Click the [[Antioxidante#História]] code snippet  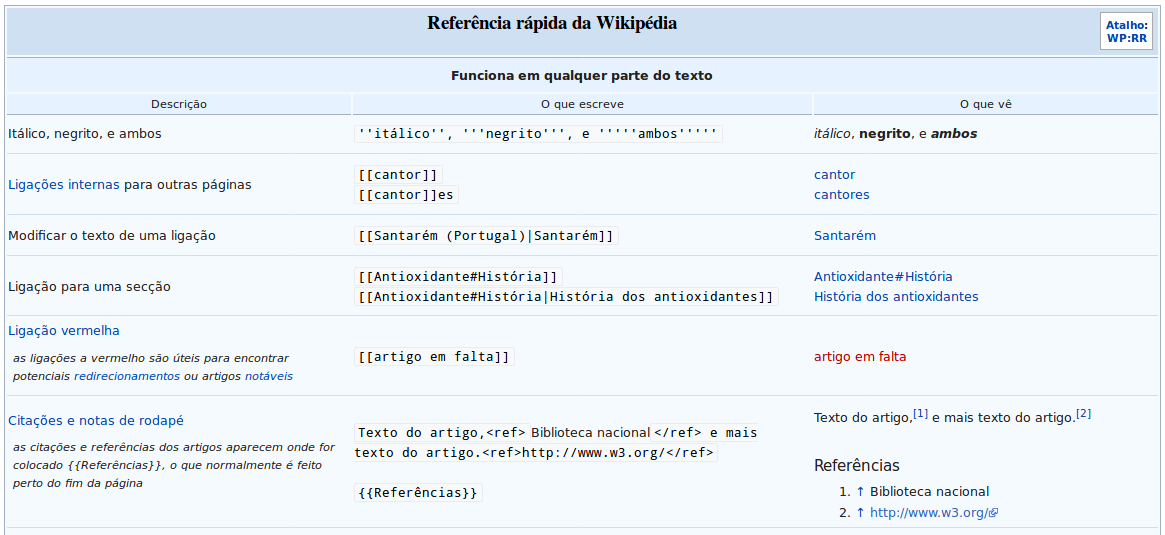pyautogui.click(x=458, y=277)
